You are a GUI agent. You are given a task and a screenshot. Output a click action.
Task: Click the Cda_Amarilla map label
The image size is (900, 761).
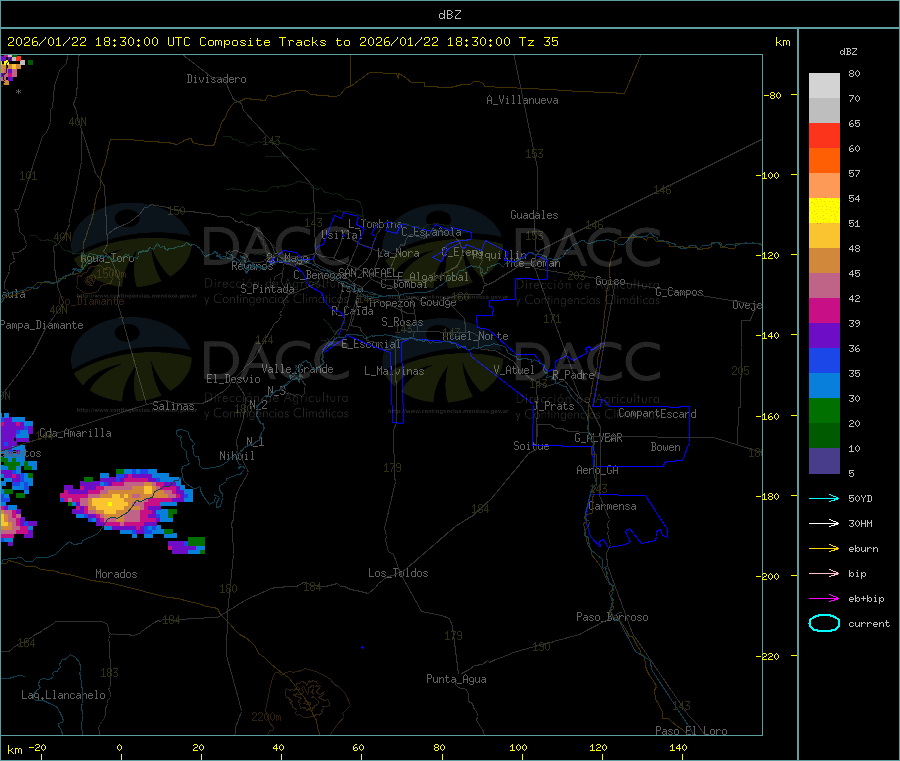click(x=75, y=433)
